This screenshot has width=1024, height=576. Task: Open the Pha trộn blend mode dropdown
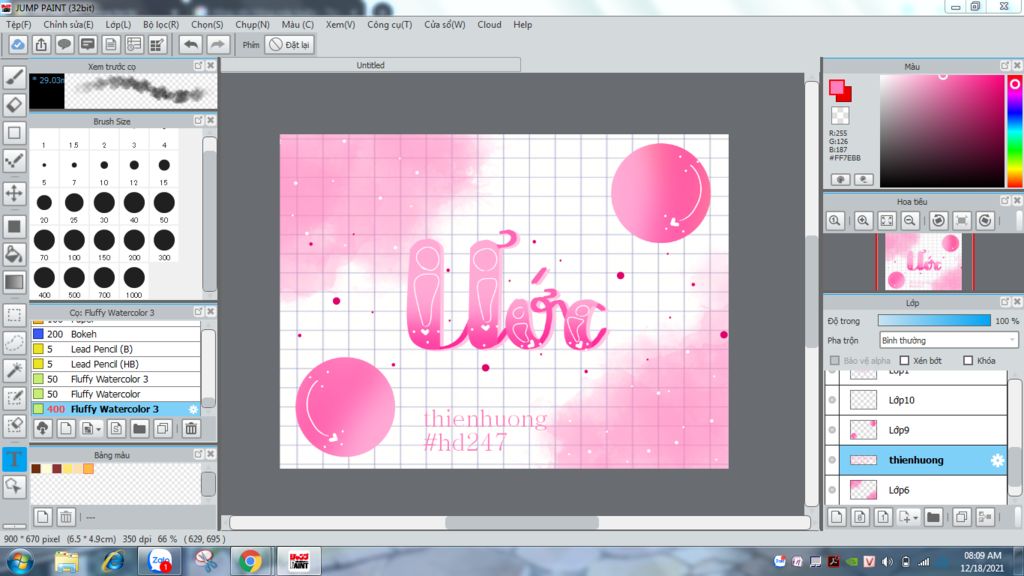click(x=948, y=340)
